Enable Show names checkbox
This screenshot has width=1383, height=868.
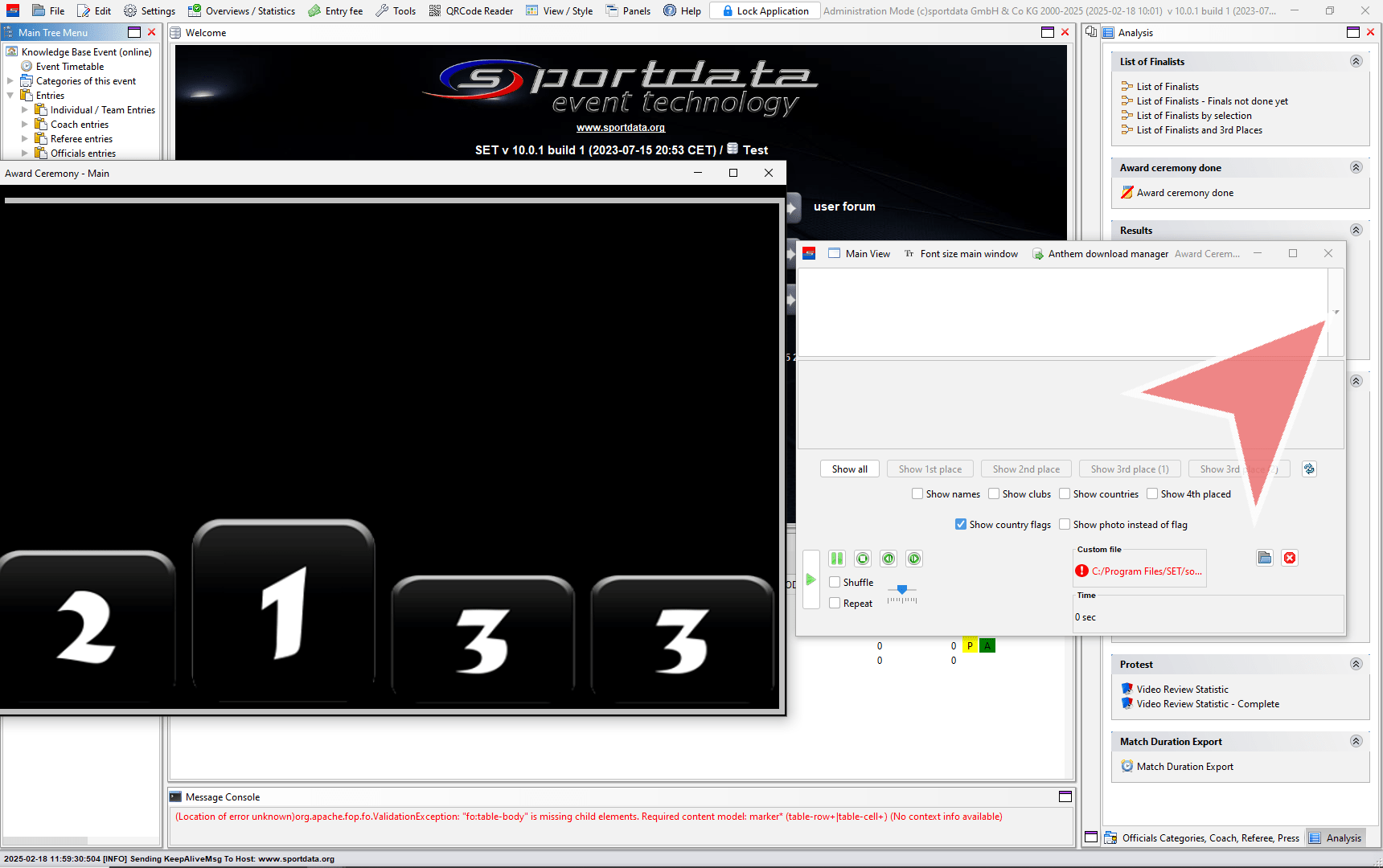tap(917, 493)
